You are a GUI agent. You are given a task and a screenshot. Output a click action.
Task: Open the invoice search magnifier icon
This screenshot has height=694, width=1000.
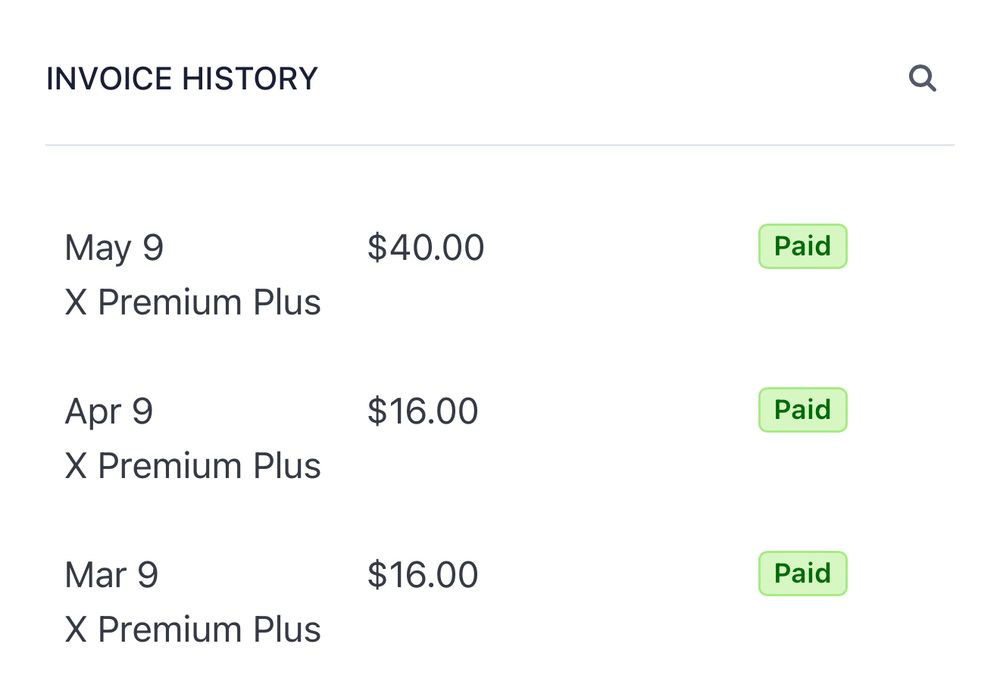point(922,79)
